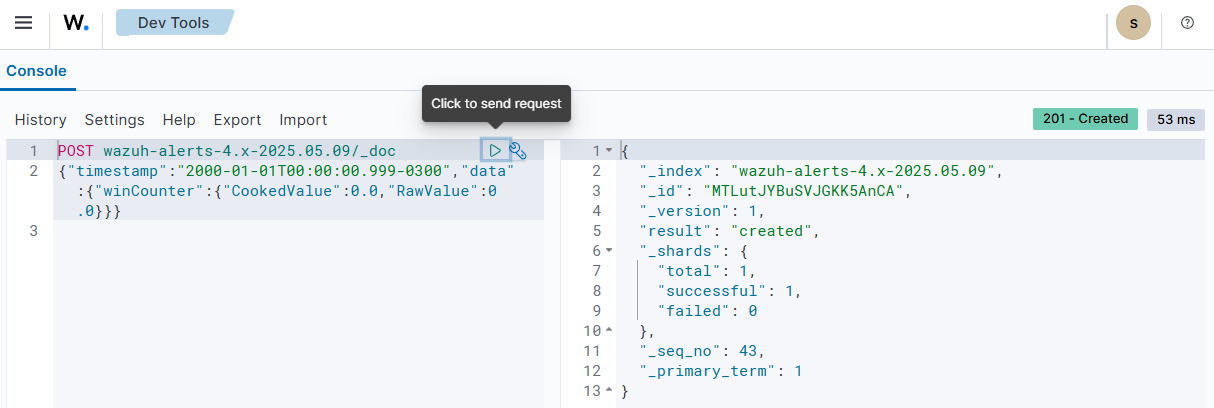Open the wrench request options icon
Viewport: 1214px width, 408px height.
pyautogui.click(x=518, y=150)
